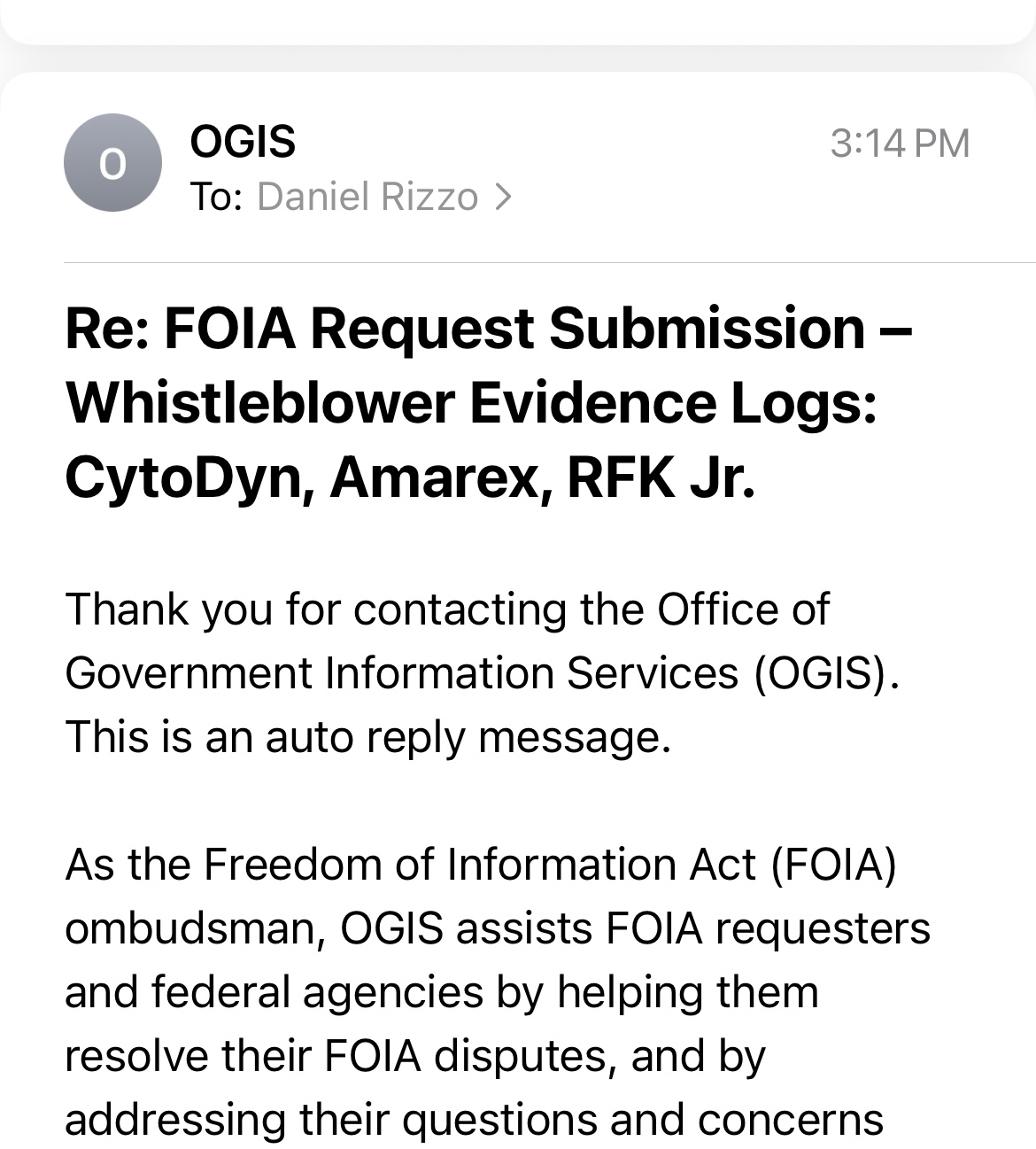
Task: Tap the Whistleblower Evidence Logs subject line
Action: coord(471,403)
